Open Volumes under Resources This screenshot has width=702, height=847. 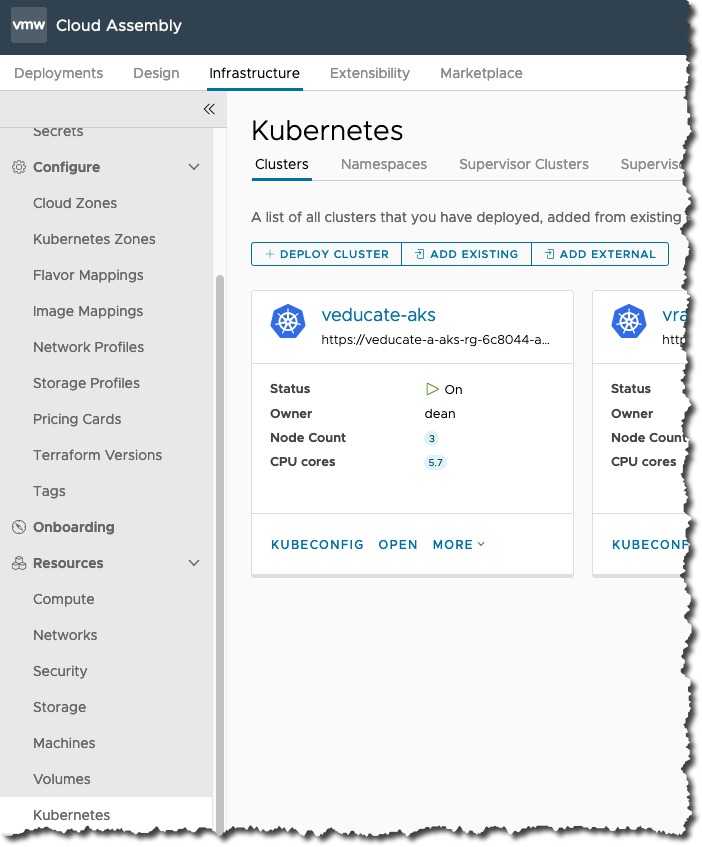point(62,779)
